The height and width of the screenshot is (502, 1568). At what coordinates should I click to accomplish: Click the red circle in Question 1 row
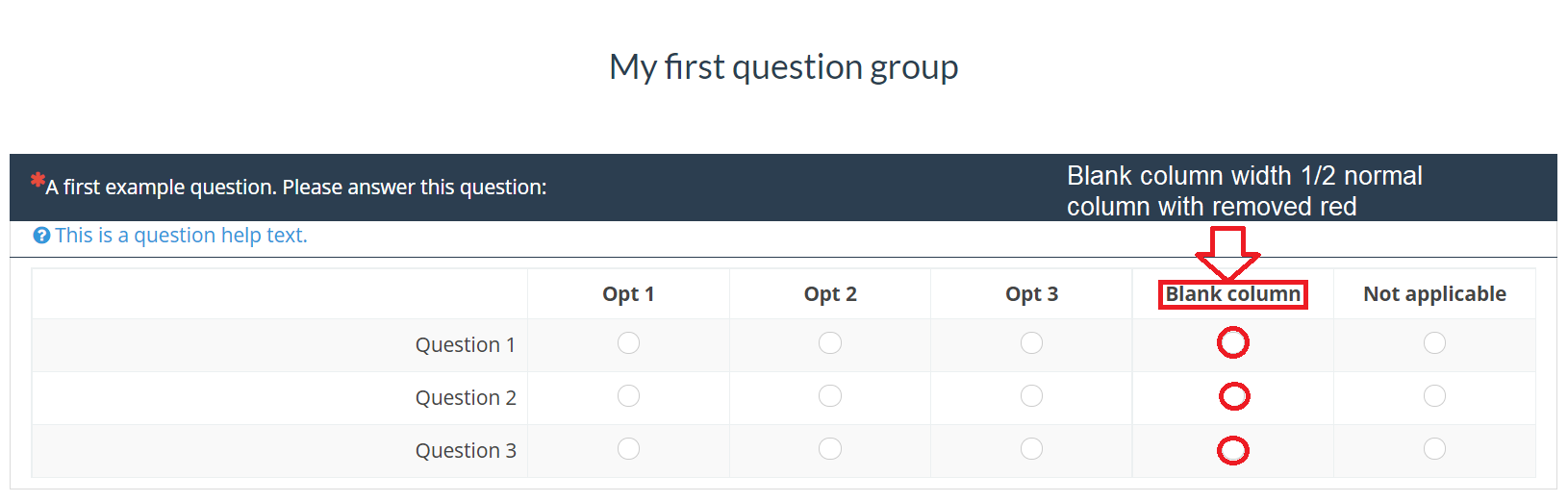1233,342
